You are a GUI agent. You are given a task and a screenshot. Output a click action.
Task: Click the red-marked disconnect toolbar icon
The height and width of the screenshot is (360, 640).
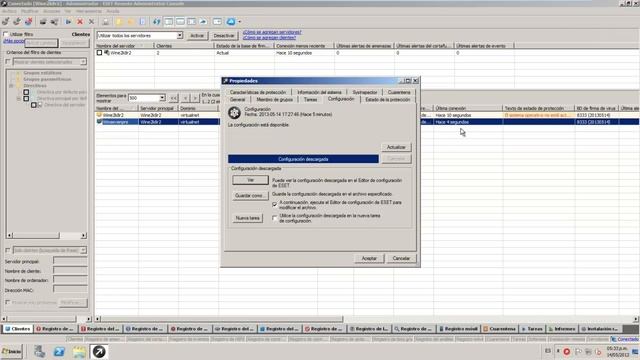(29, 22)
